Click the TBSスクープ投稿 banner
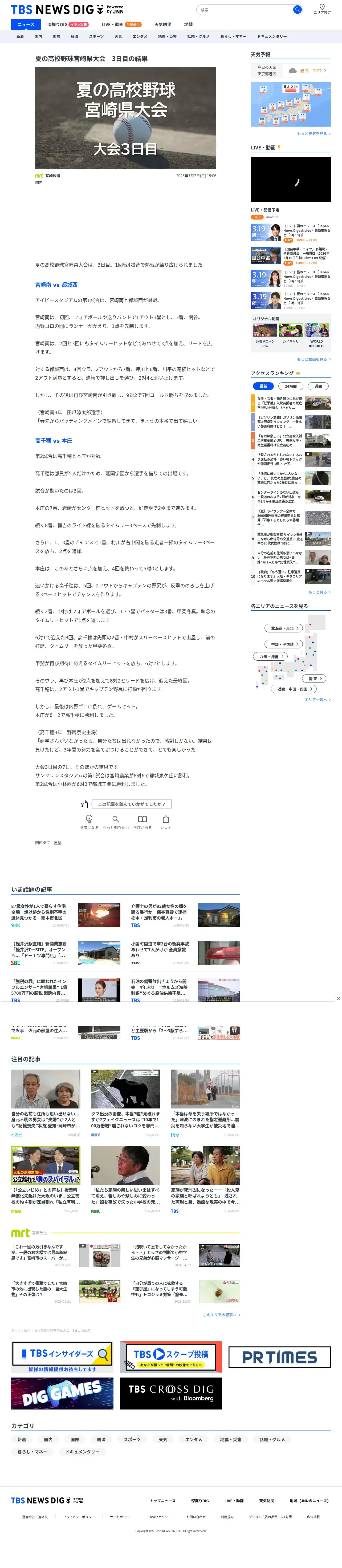The width and height of the screenshot is (342, 1568). click(x=171, y=1357)
